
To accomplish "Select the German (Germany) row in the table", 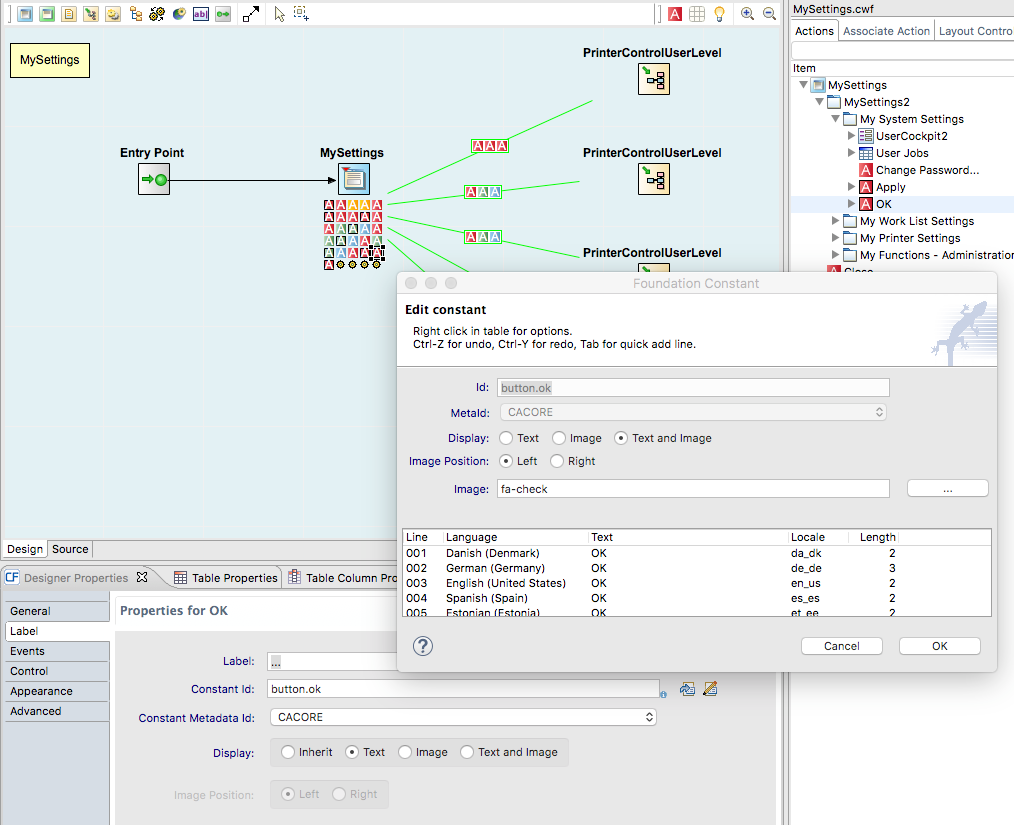I will tap(696, 568).
